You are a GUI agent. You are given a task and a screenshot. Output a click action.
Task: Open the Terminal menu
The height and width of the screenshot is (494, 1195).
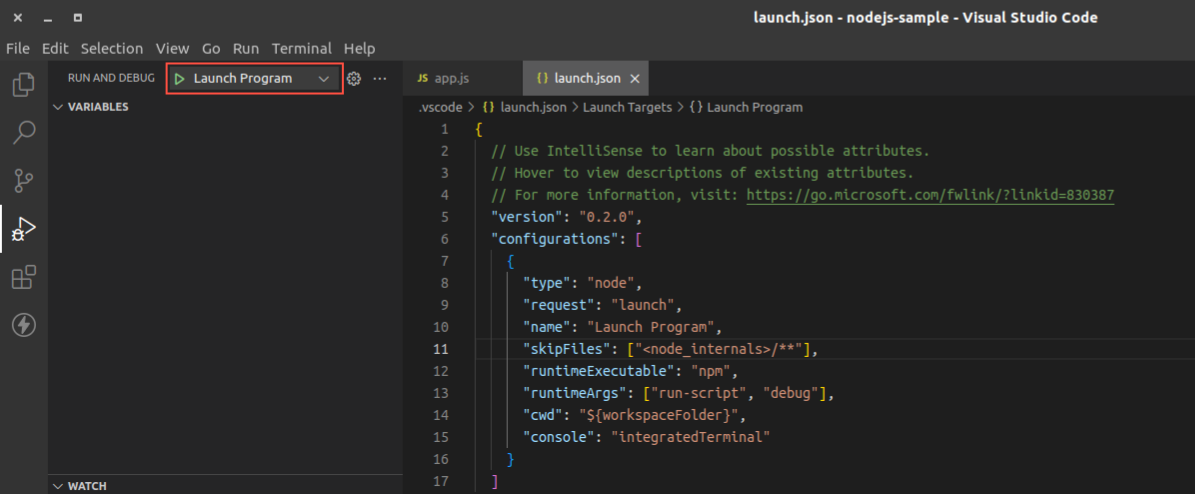302,48
